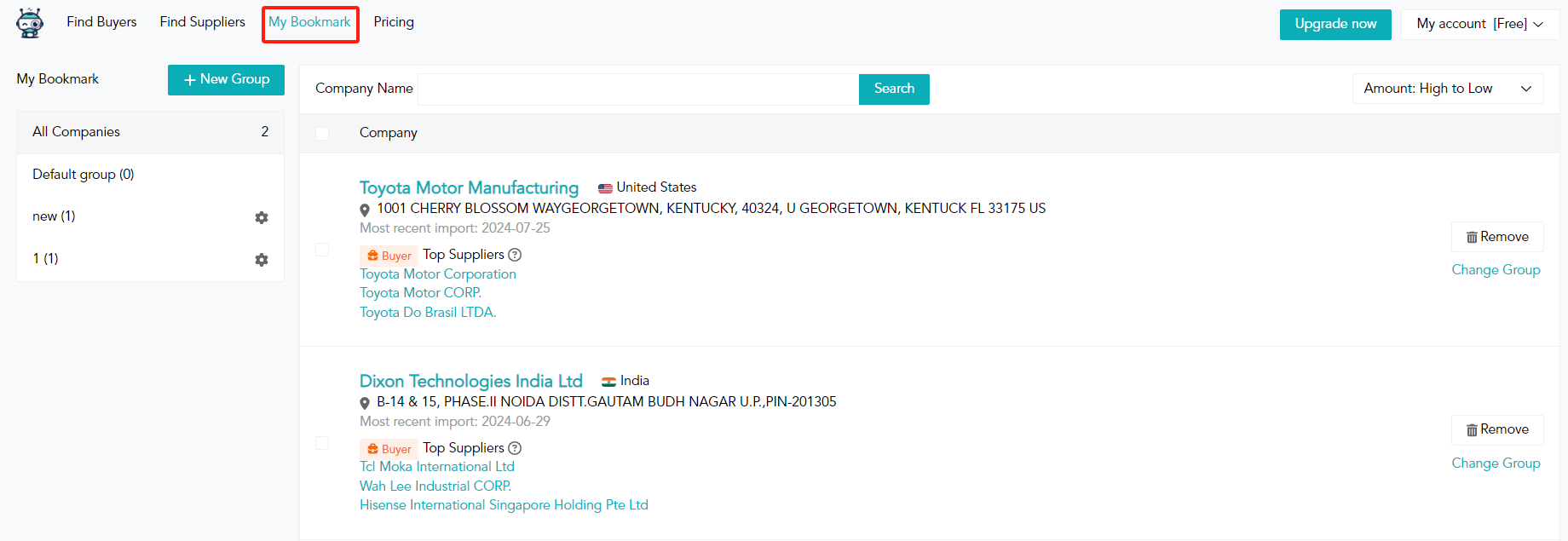Open supplier Toyota Do Brasil LTDA.
The height and width of the screenshot is (541, 1568).
[x=428, y=313]
